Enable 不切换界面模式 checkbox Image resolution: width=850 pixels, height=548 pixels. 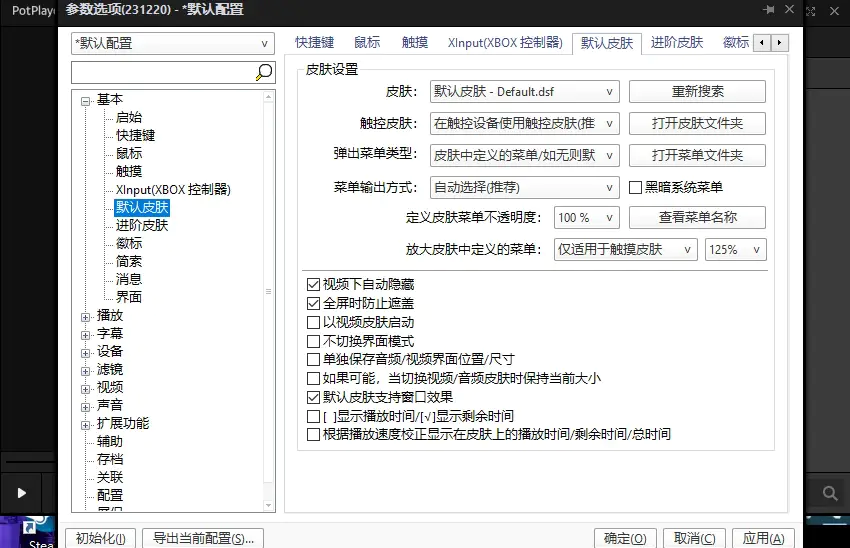(x=313, y=341)
